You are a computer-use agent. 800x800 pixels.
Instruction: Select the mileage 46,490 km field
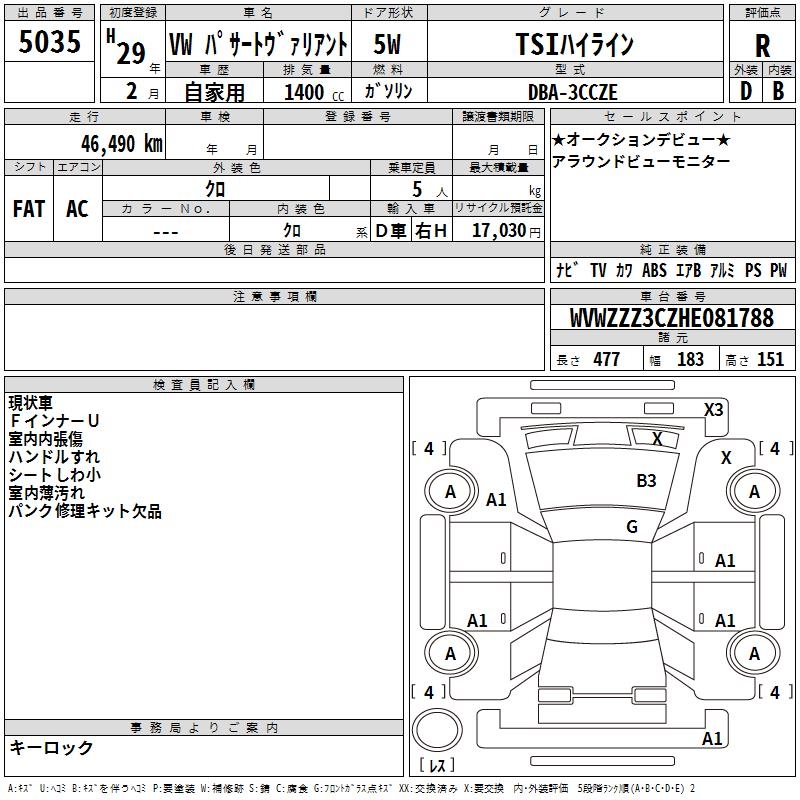(x=85, y=143)
